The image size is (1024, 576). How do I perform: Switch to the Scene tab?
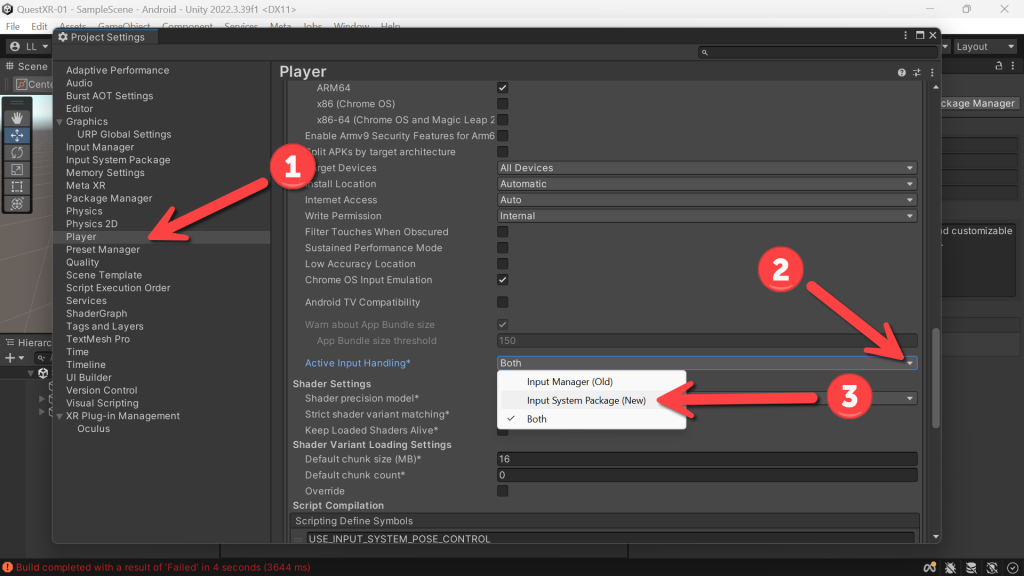27,67
